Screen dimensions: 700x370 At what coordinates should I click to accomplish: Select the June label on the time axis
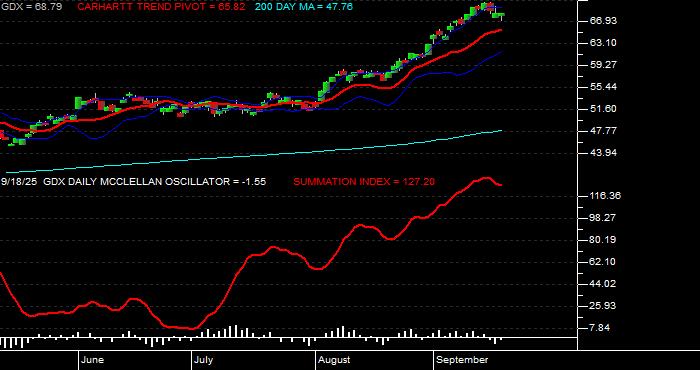click(x=93, y=360)
